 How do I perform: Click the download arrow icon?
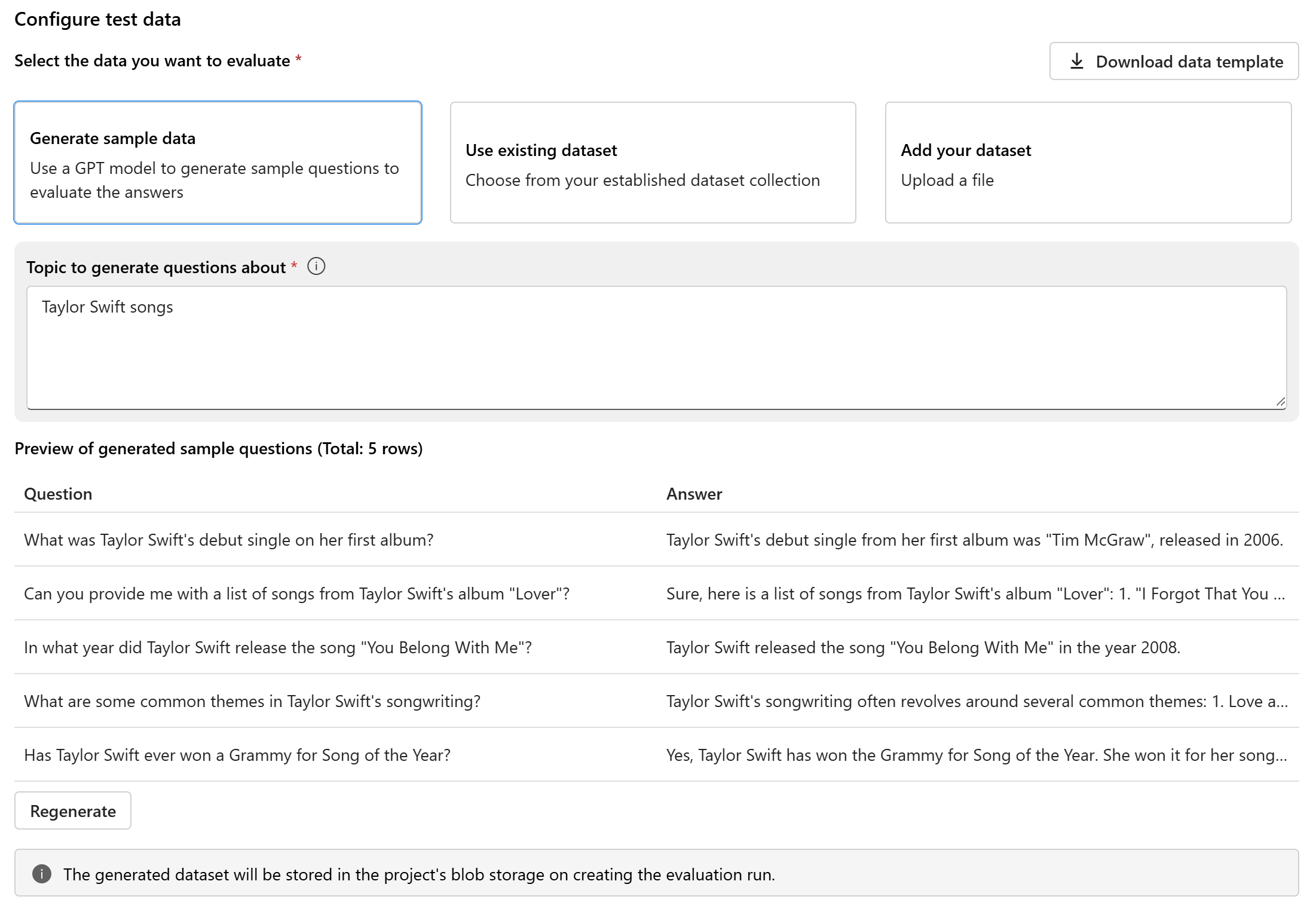[x=1076, y=61]
